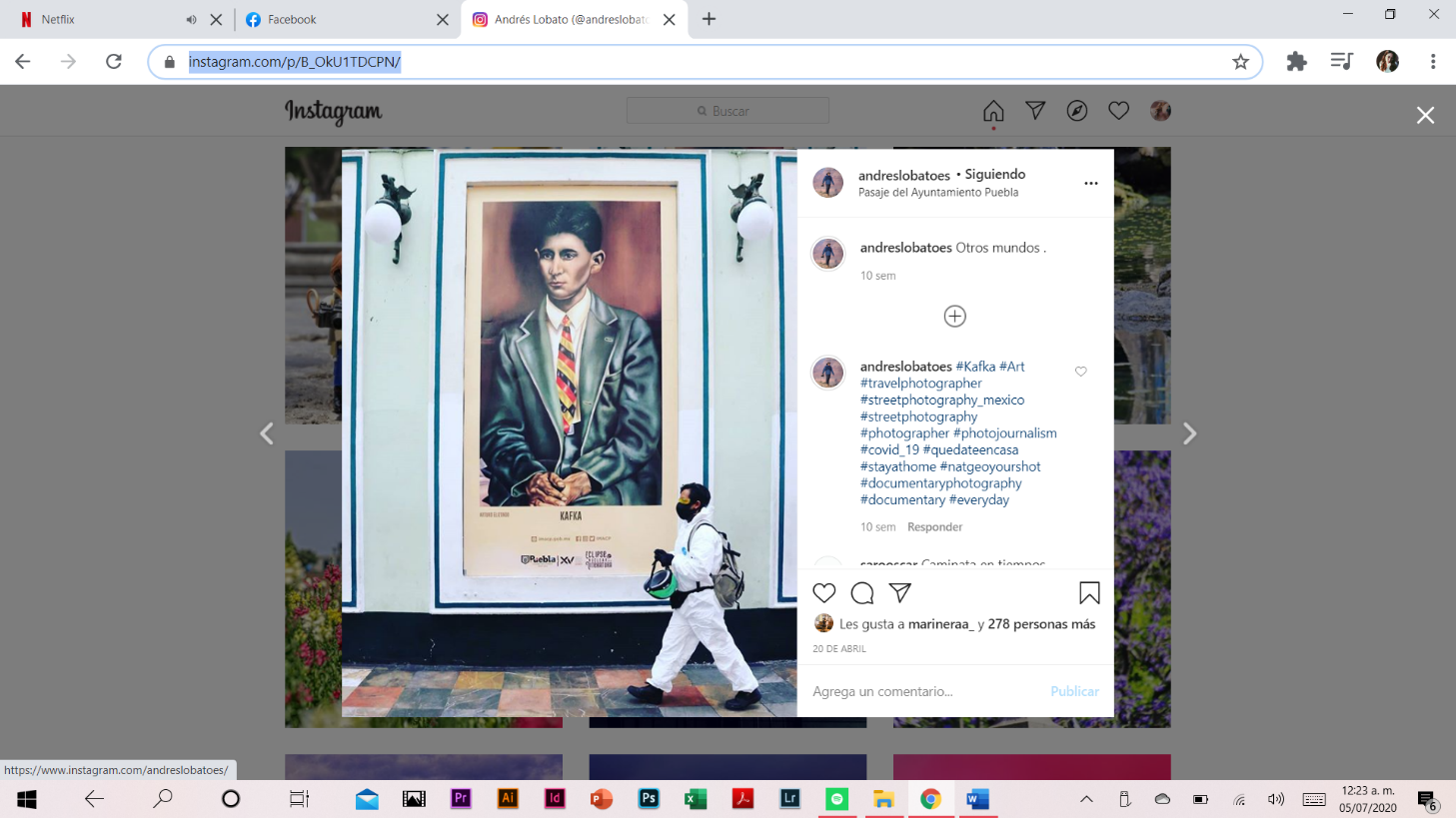1456x818 pixels.
Task: Open the Chrome extensions puzzle icon
Action: [1297, 62]
